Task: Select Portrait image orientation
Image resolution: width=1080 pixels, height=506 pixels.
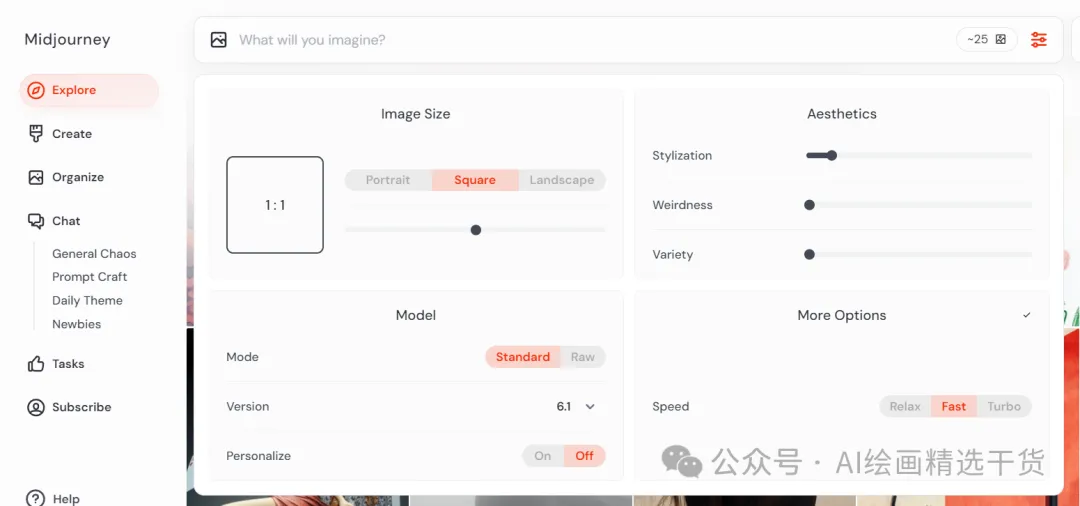Action: (x=388, y=180)
